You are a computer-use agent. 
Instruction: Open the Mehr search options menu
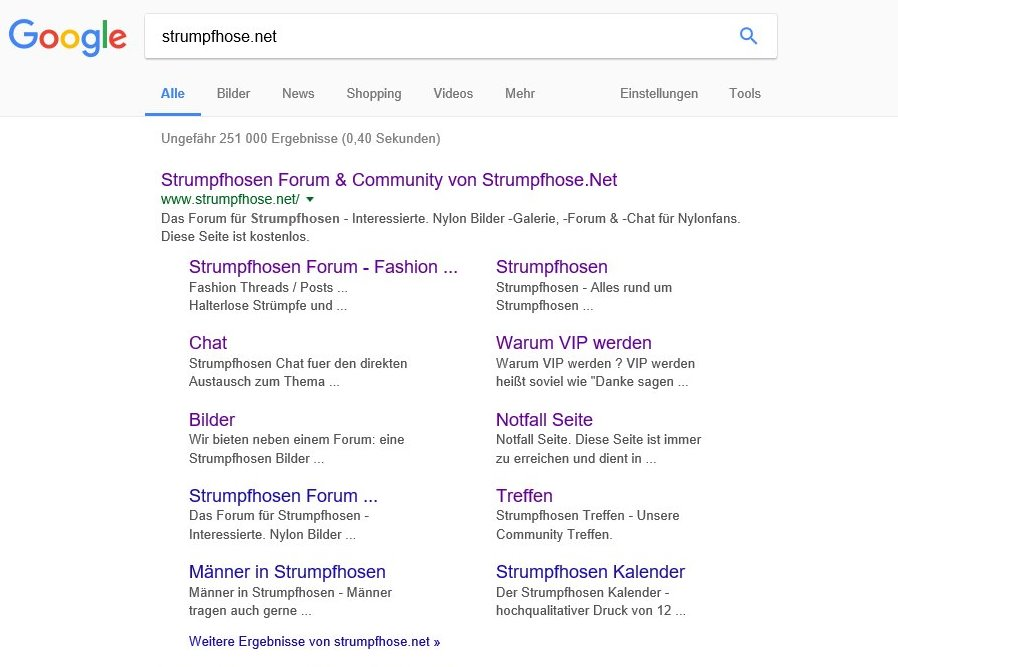pyautogui.click(x=519, y=93)
